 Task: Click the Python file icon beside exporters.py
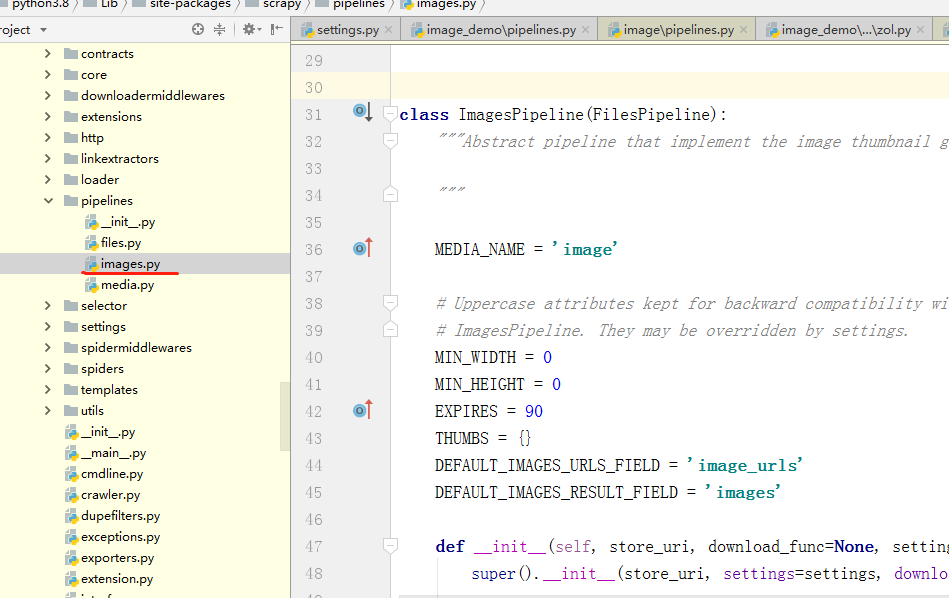71,558
